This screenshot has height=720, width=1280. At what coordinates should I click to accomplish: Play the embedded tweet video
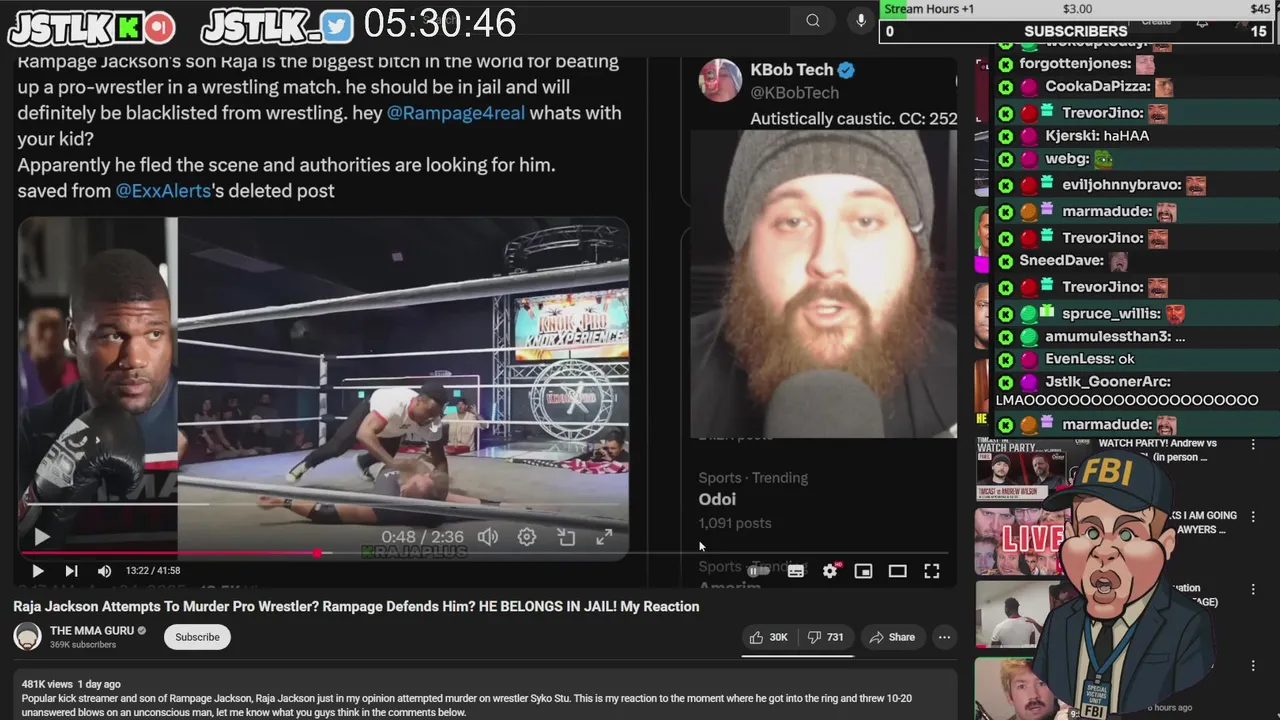click(x=42, y=538)
